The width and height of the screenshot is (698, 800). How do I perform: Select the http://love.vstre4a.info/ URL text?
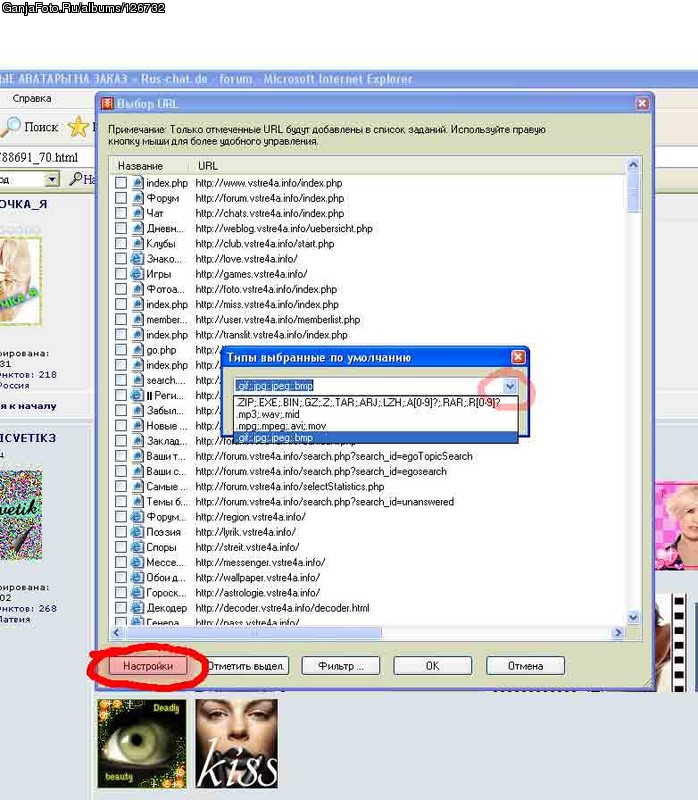[246, 259]
